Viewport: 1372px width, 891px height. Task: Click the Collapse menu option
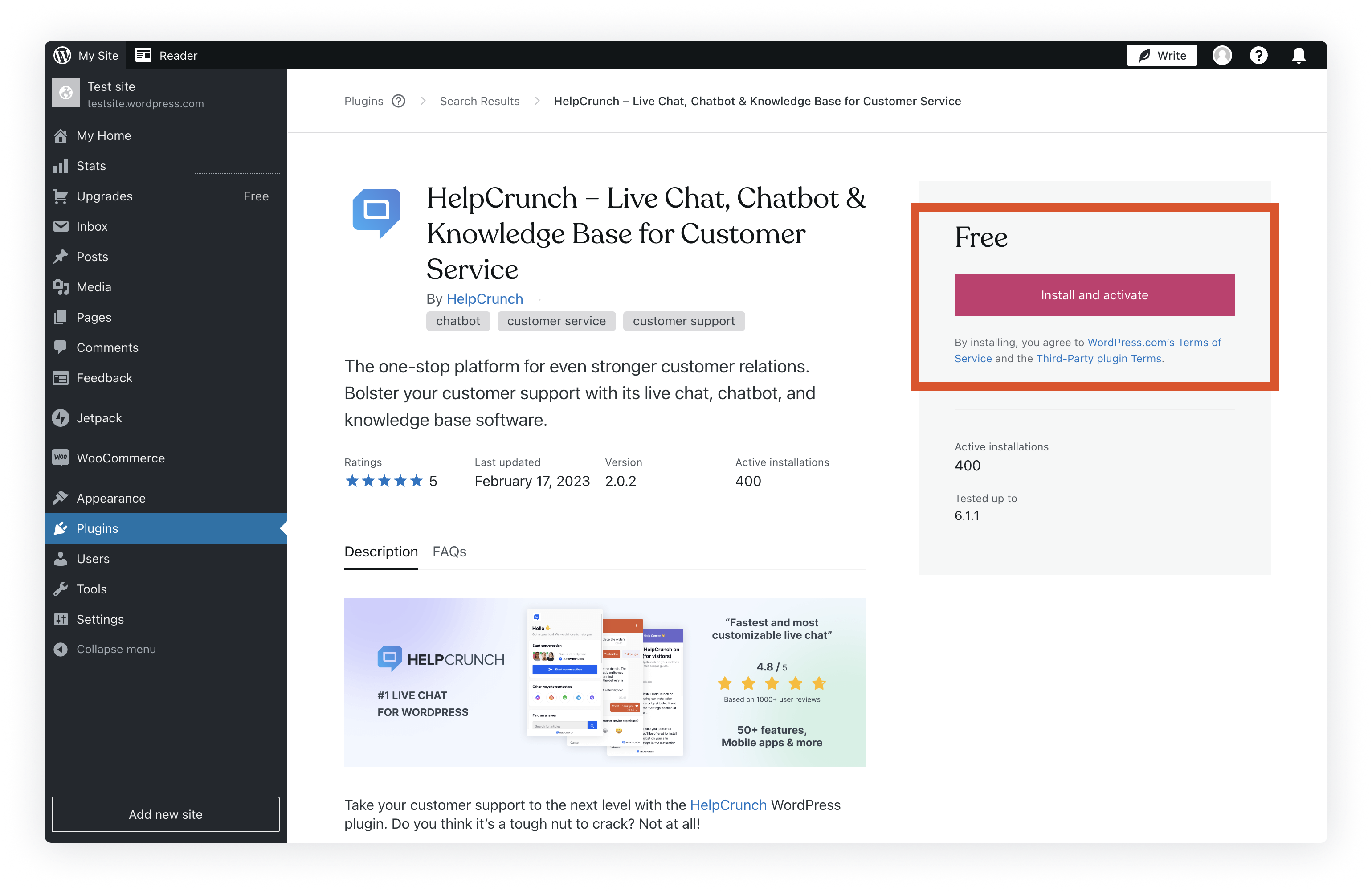[116, 648]
